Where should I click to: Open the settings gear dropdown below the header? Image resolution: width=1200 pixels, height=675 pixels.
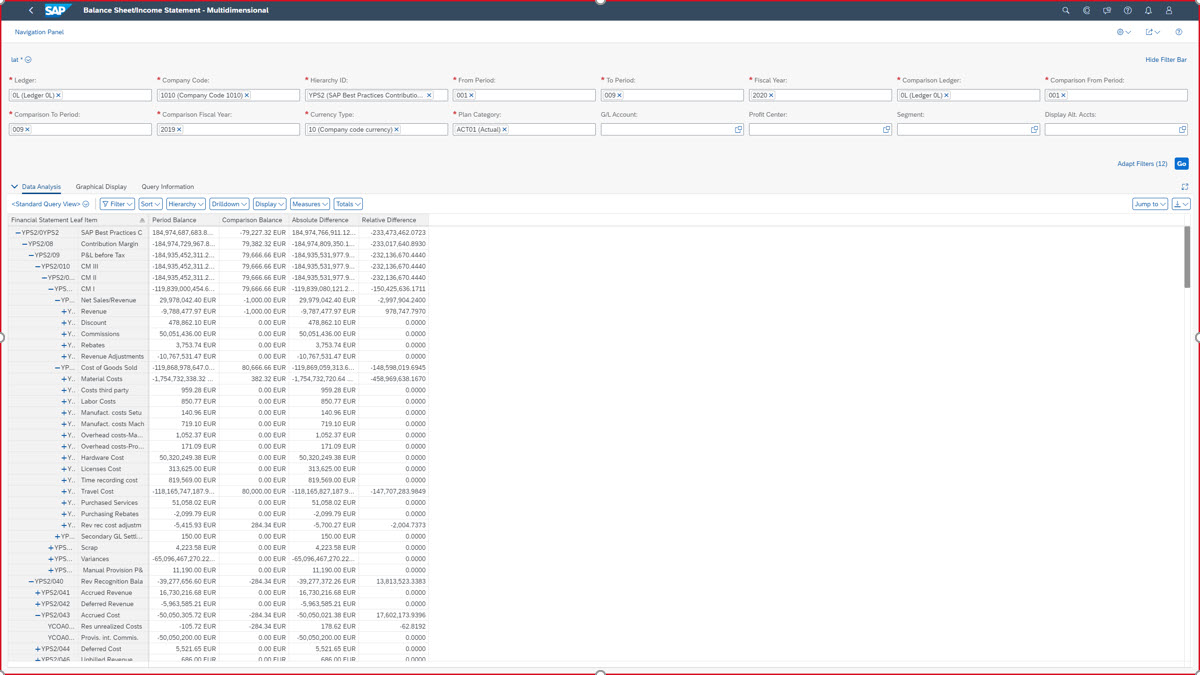(1124, 32)
